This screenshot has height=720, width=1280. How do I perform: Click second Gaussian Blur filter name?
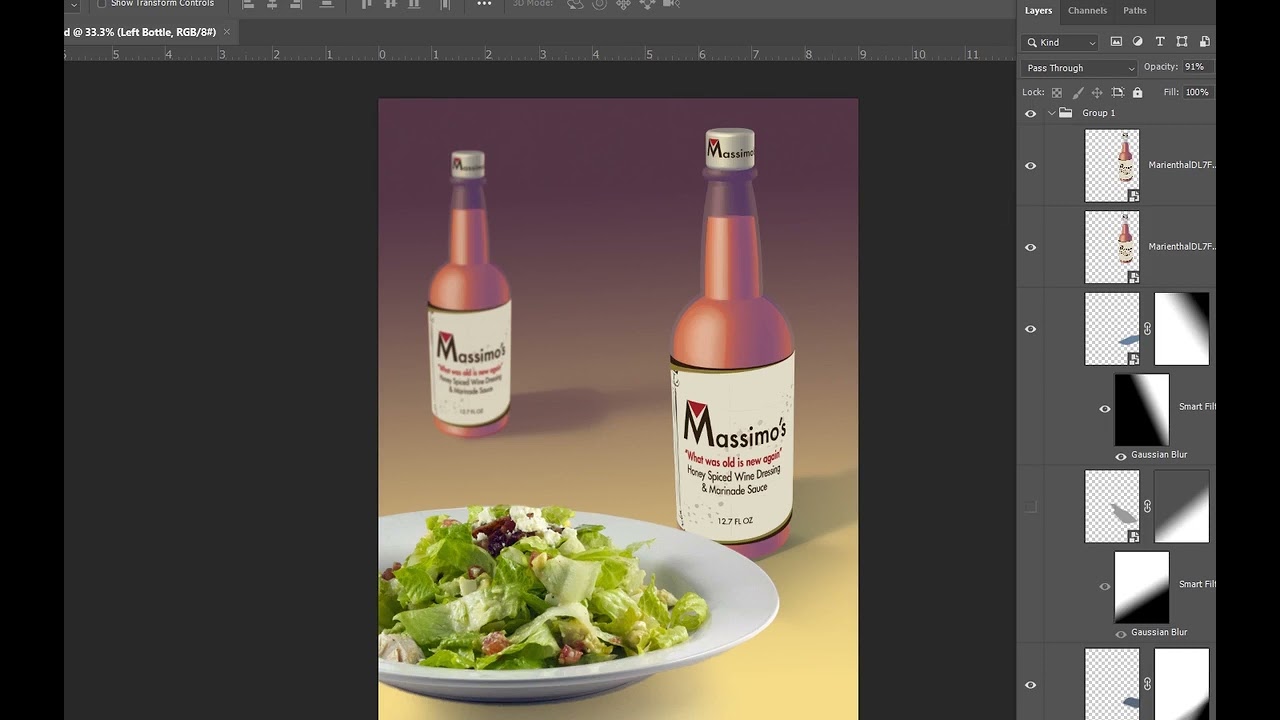[1159, 632]
